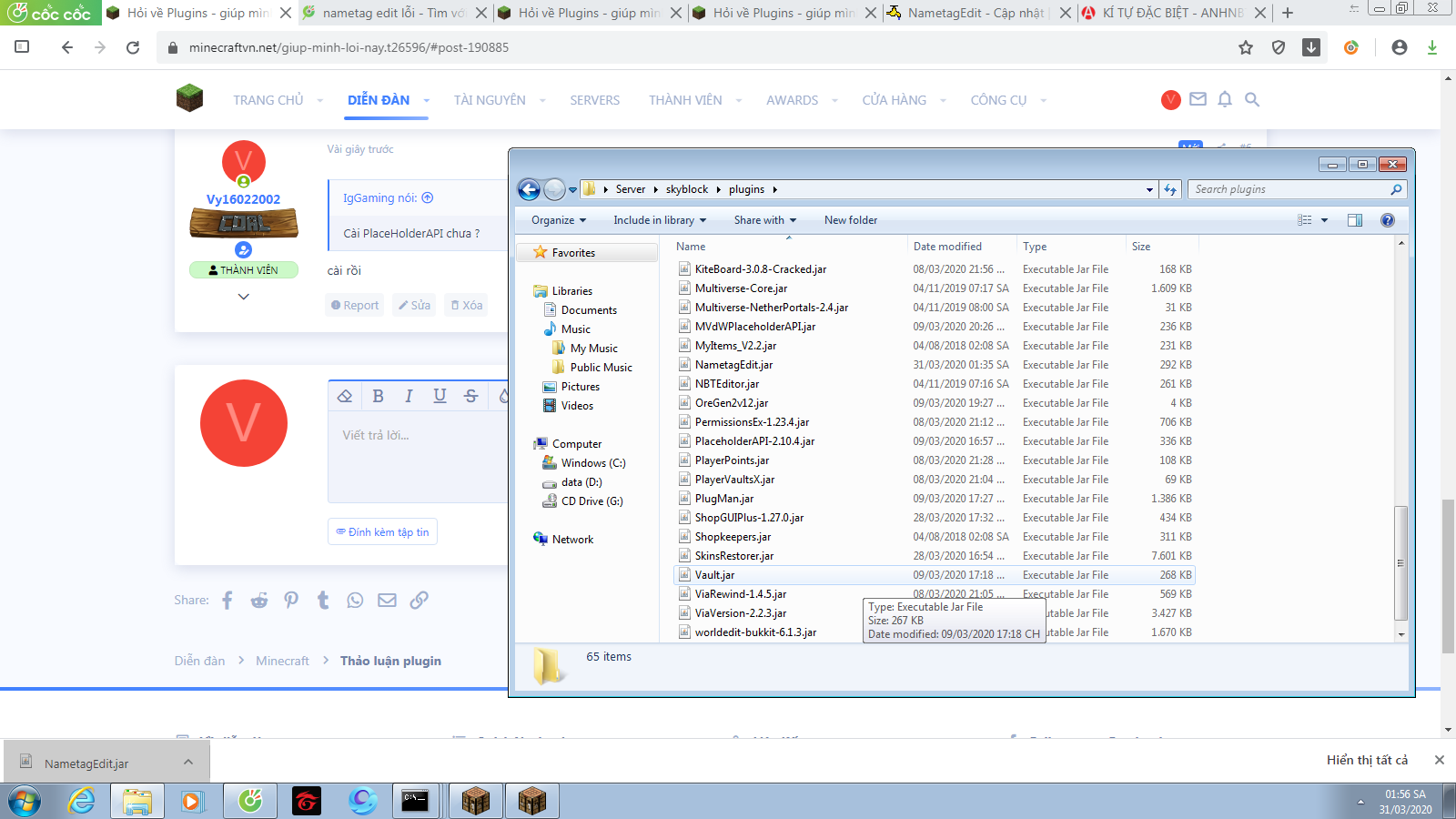Share the thread on Facebook
Image resolution: width=1456 pixels, height=819 pixels.
click(227, 600)
